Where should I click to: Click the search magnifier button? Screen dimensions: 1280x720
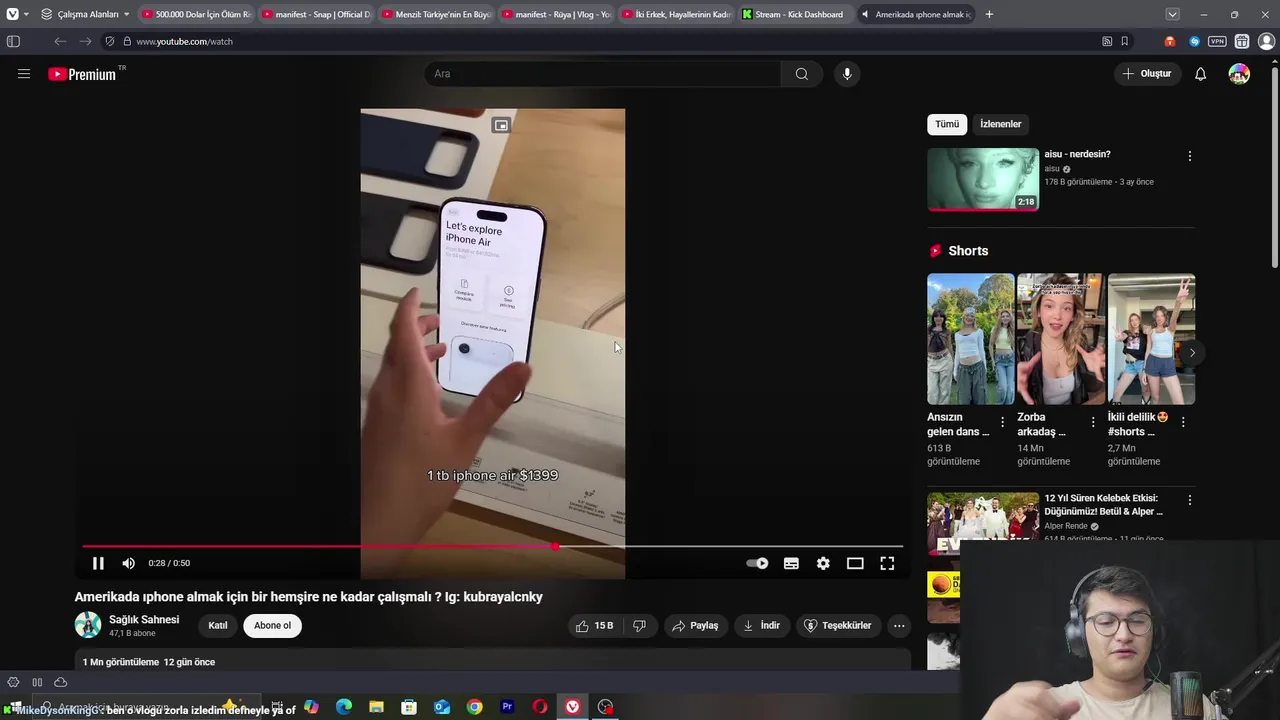point(802,74)
